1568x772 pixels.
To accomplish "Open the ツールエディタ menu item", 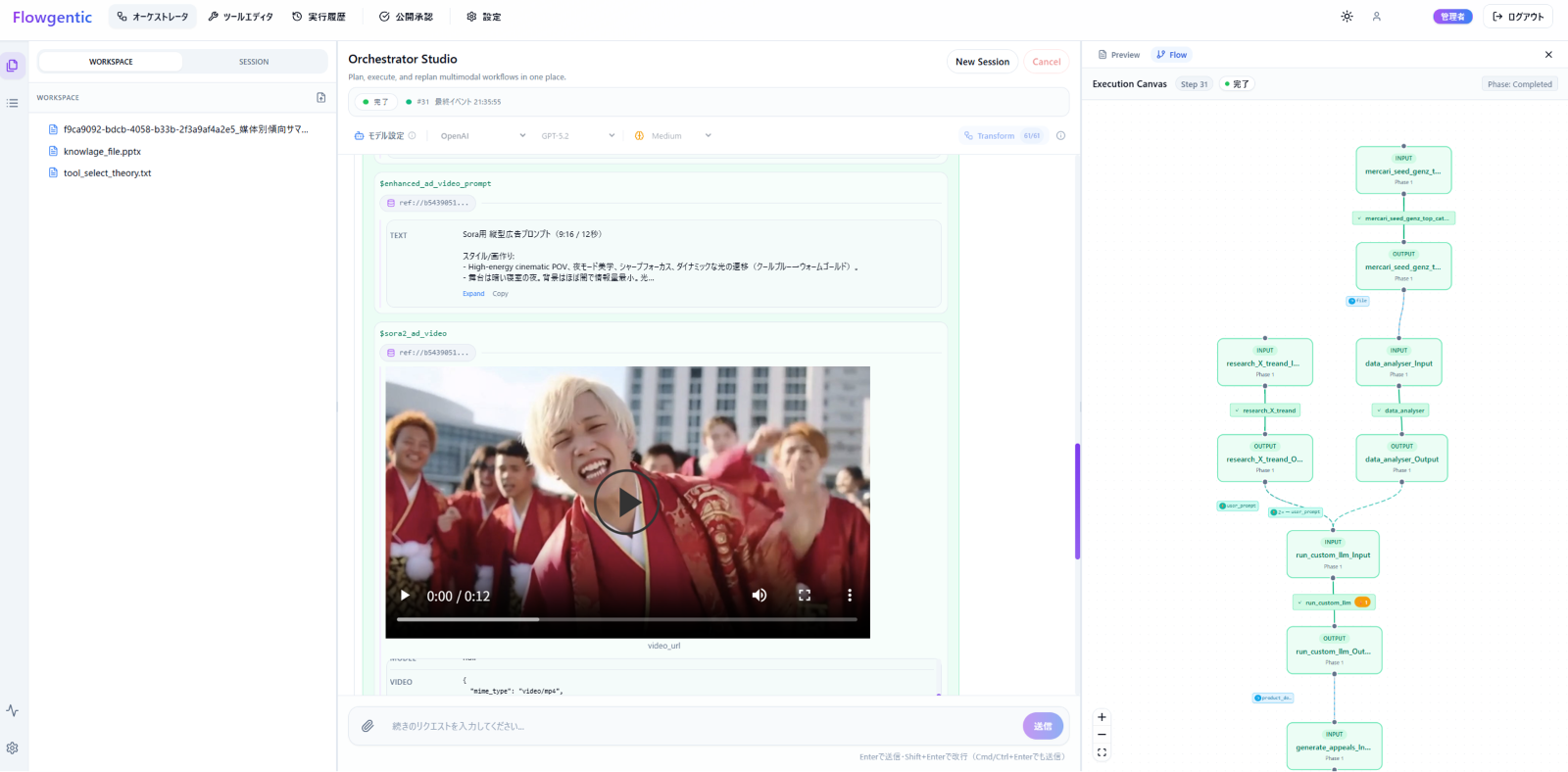I will pos(240,17).
